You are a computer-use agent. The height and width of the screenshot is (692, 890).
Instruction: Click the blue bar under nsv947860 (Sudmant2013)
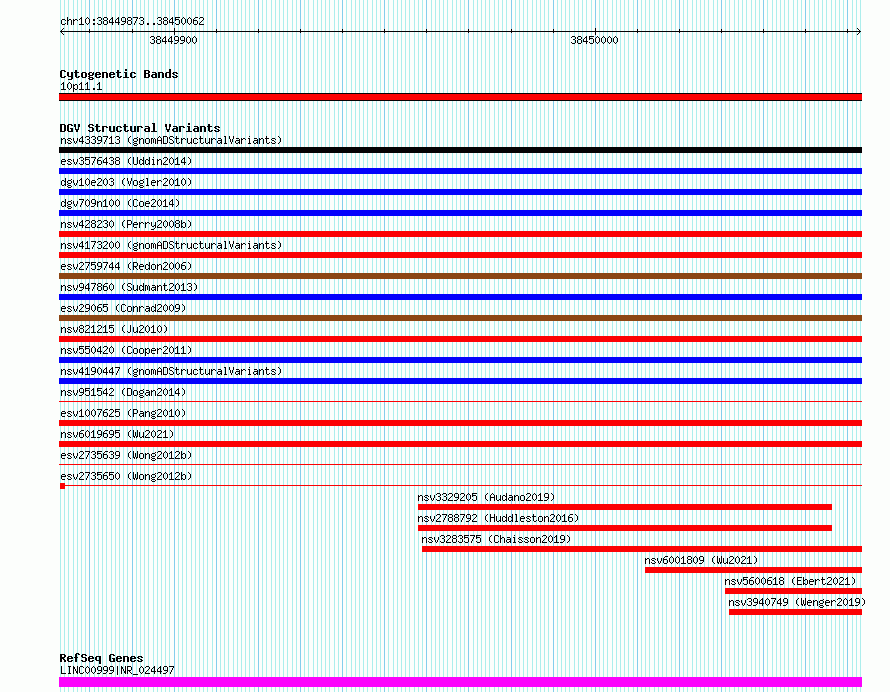[x=460, y=297]
